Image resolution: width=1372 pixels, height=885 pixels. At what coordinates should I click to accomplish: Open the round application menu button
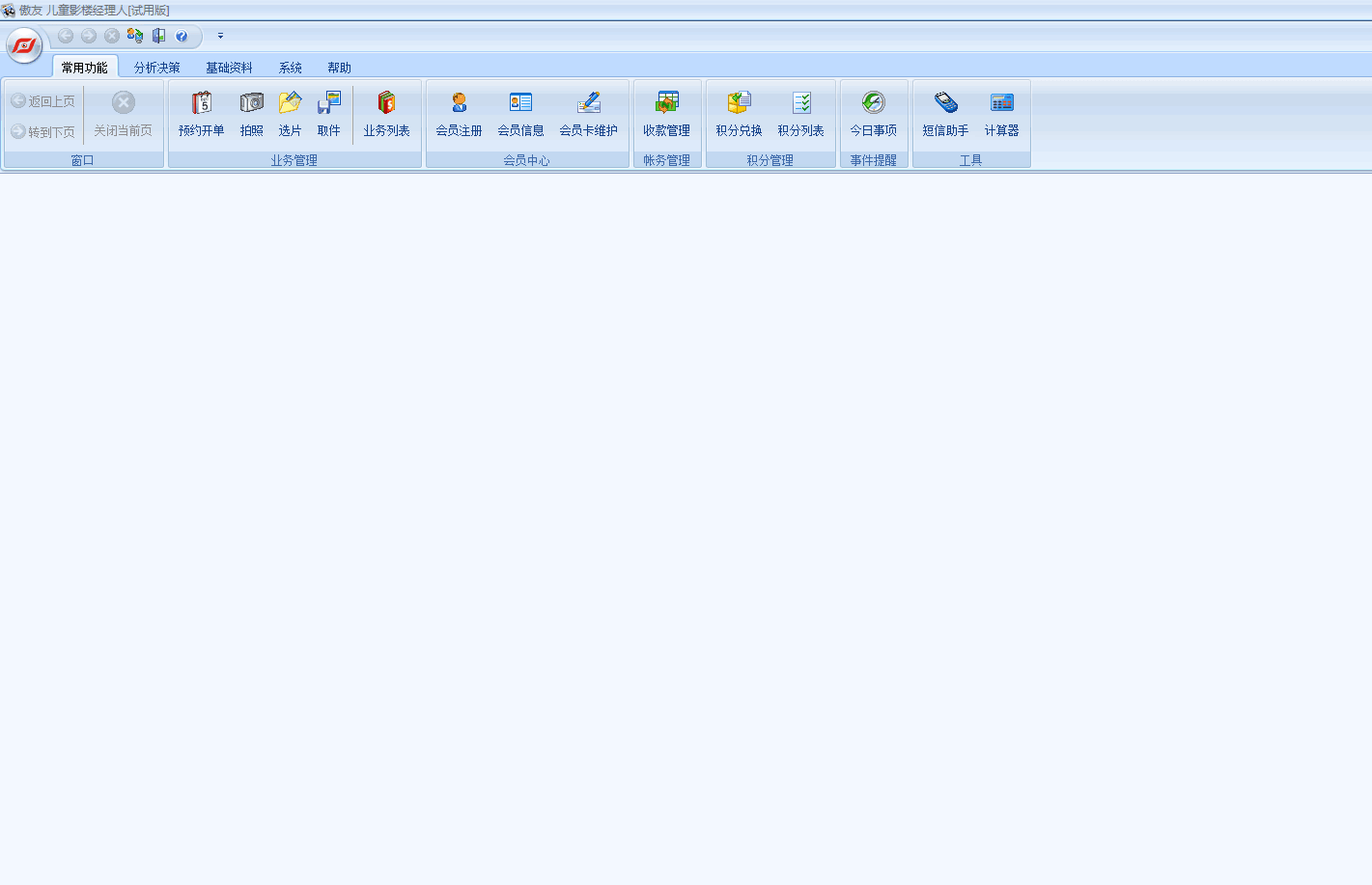pyautogui.click(x=24, y=44)
